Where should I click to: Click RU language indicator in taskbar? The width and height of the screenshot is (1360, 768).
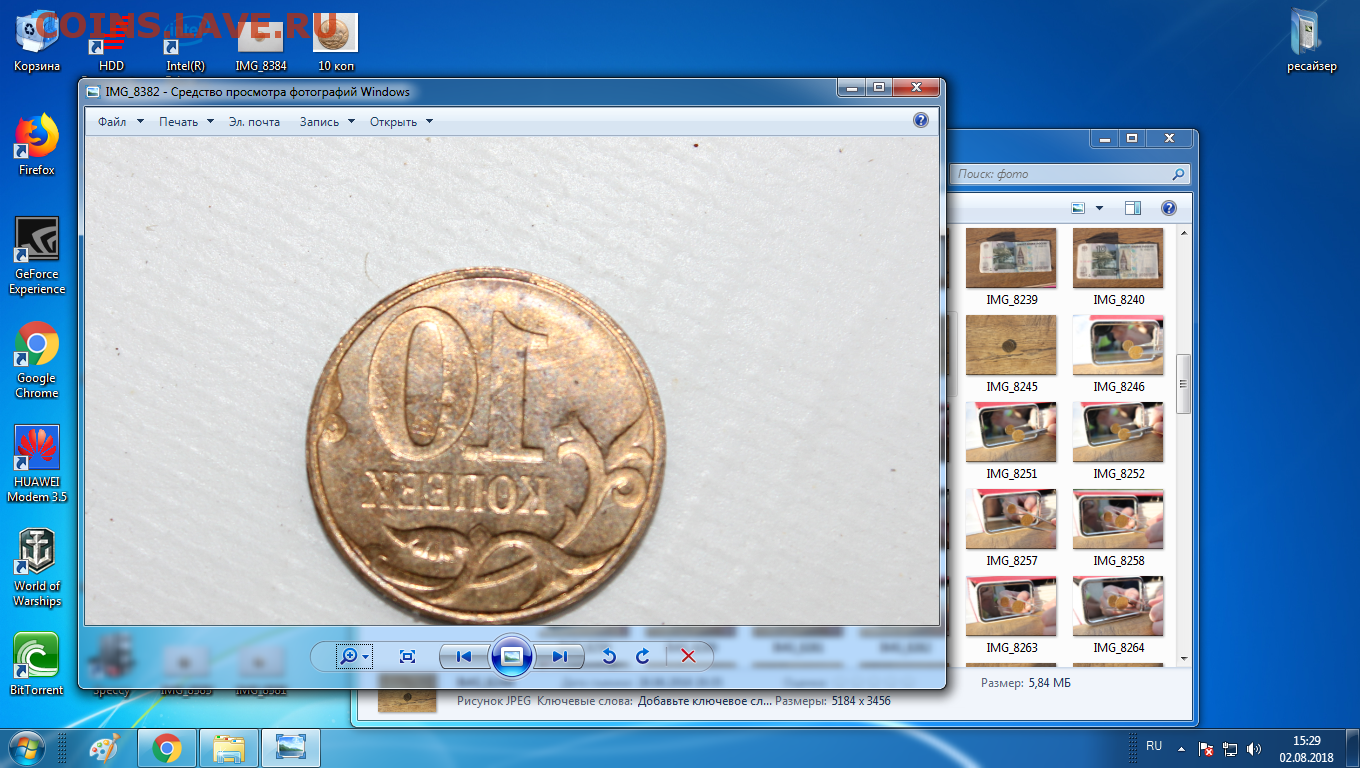pyautogui.click(x=1154, y=746)
